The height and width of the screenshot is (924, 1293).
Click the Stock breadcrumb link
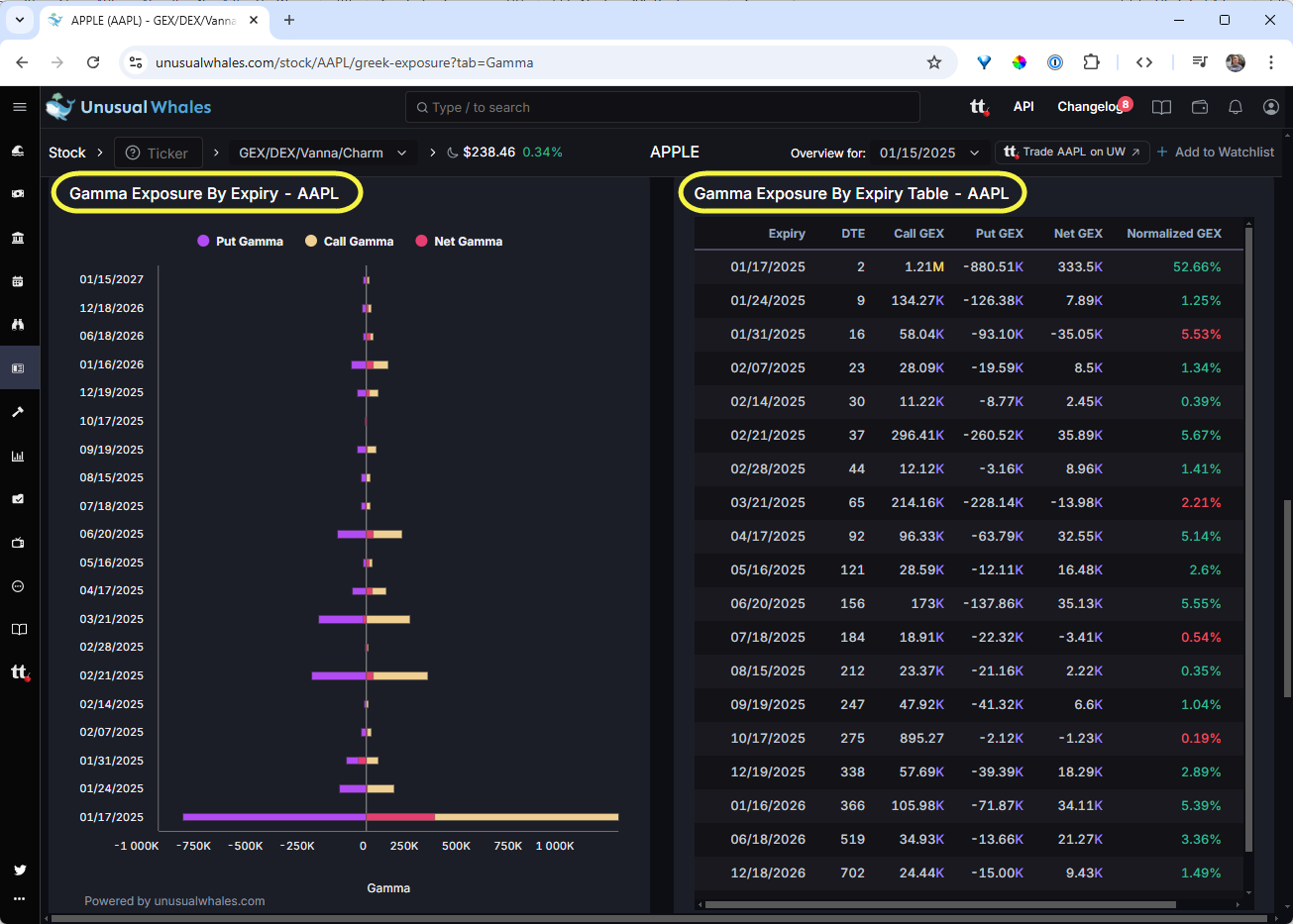tap(67, 153)
